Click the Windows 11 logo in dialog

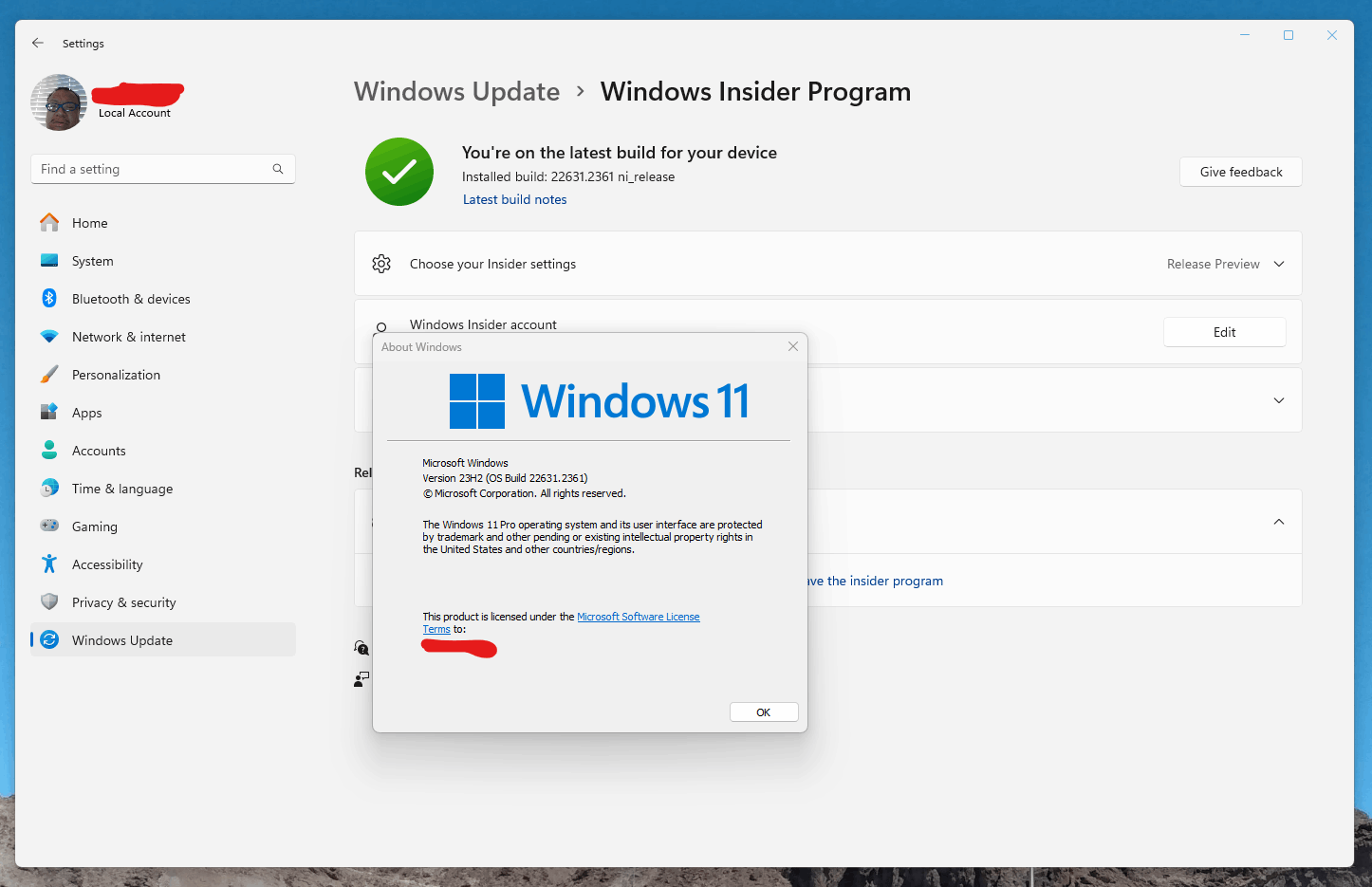(x=600, y=400)
